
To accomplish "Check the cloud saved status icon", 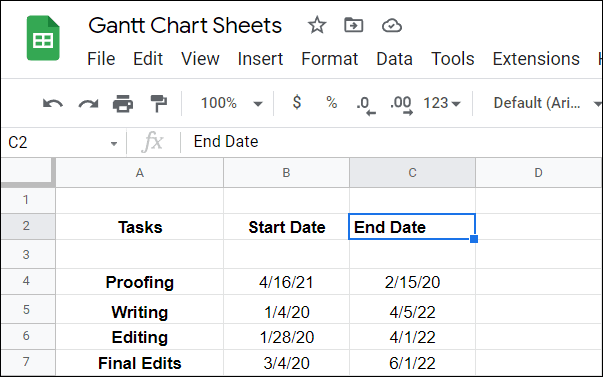I will (x=391, y=26).
